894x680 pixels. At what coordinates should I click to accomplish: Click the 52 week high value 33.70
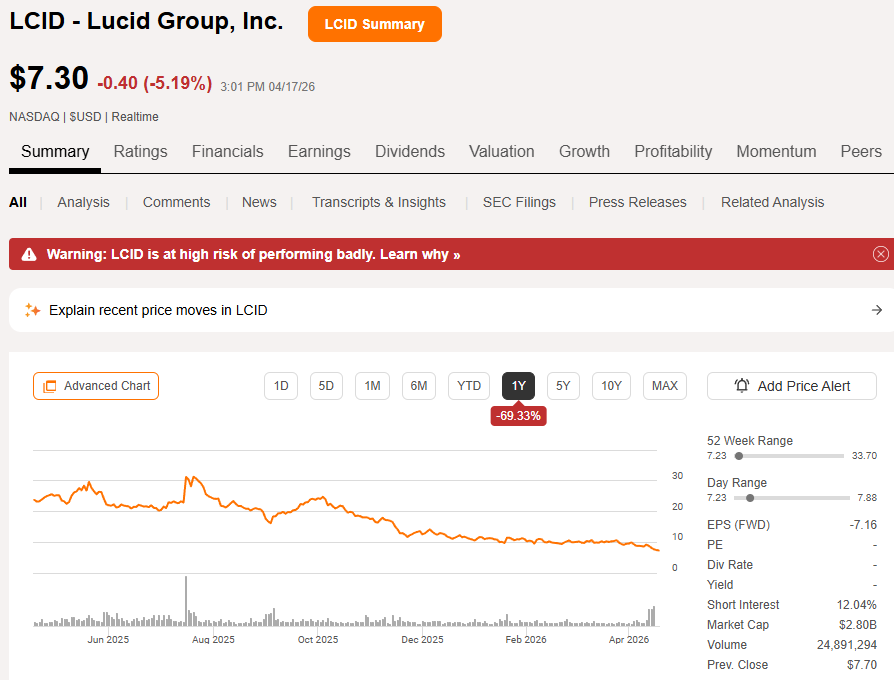click(864, 456)
